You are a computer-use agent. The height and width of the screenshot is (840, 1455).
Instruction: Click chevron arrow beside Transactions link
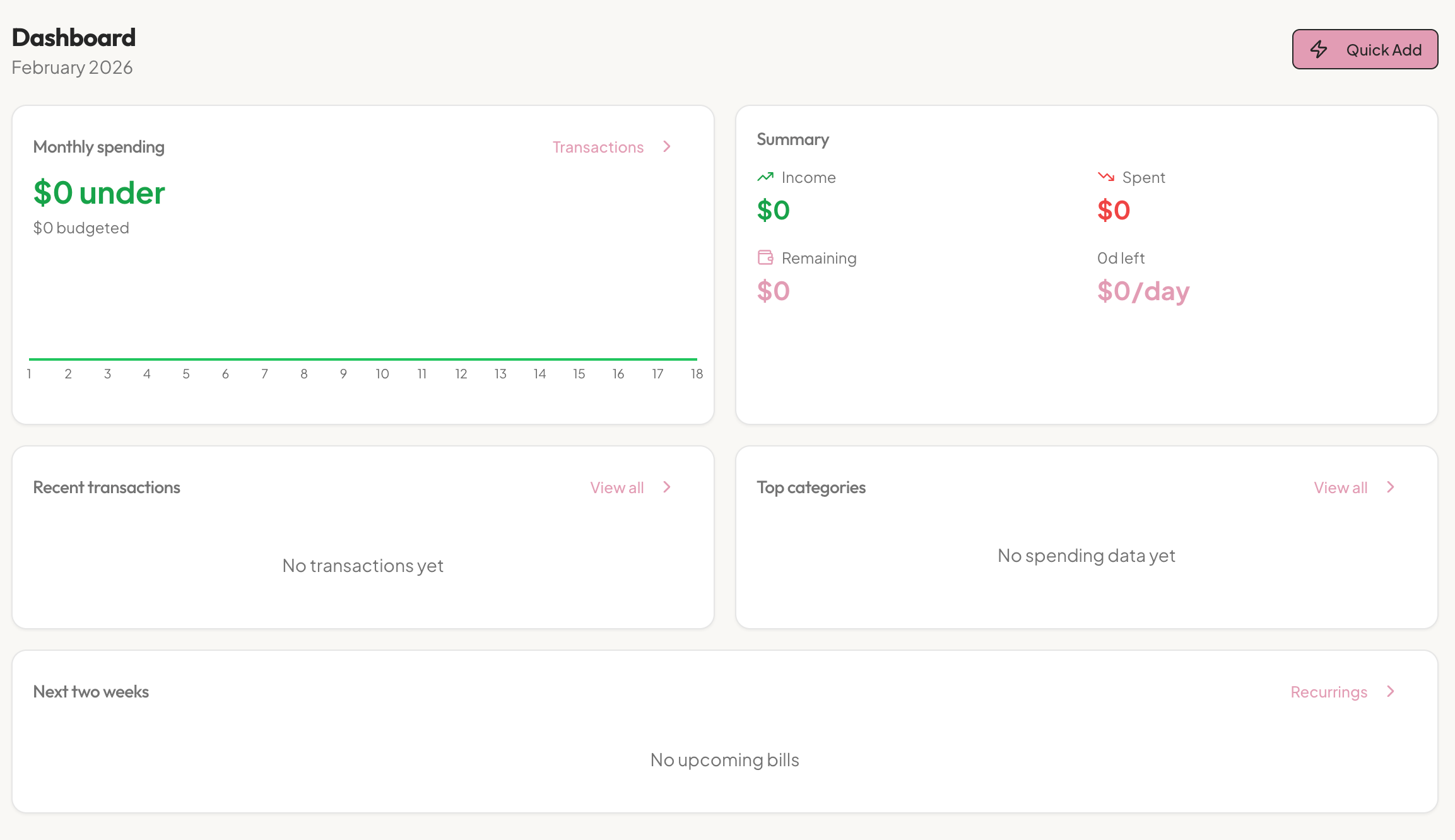click(667, 147)
